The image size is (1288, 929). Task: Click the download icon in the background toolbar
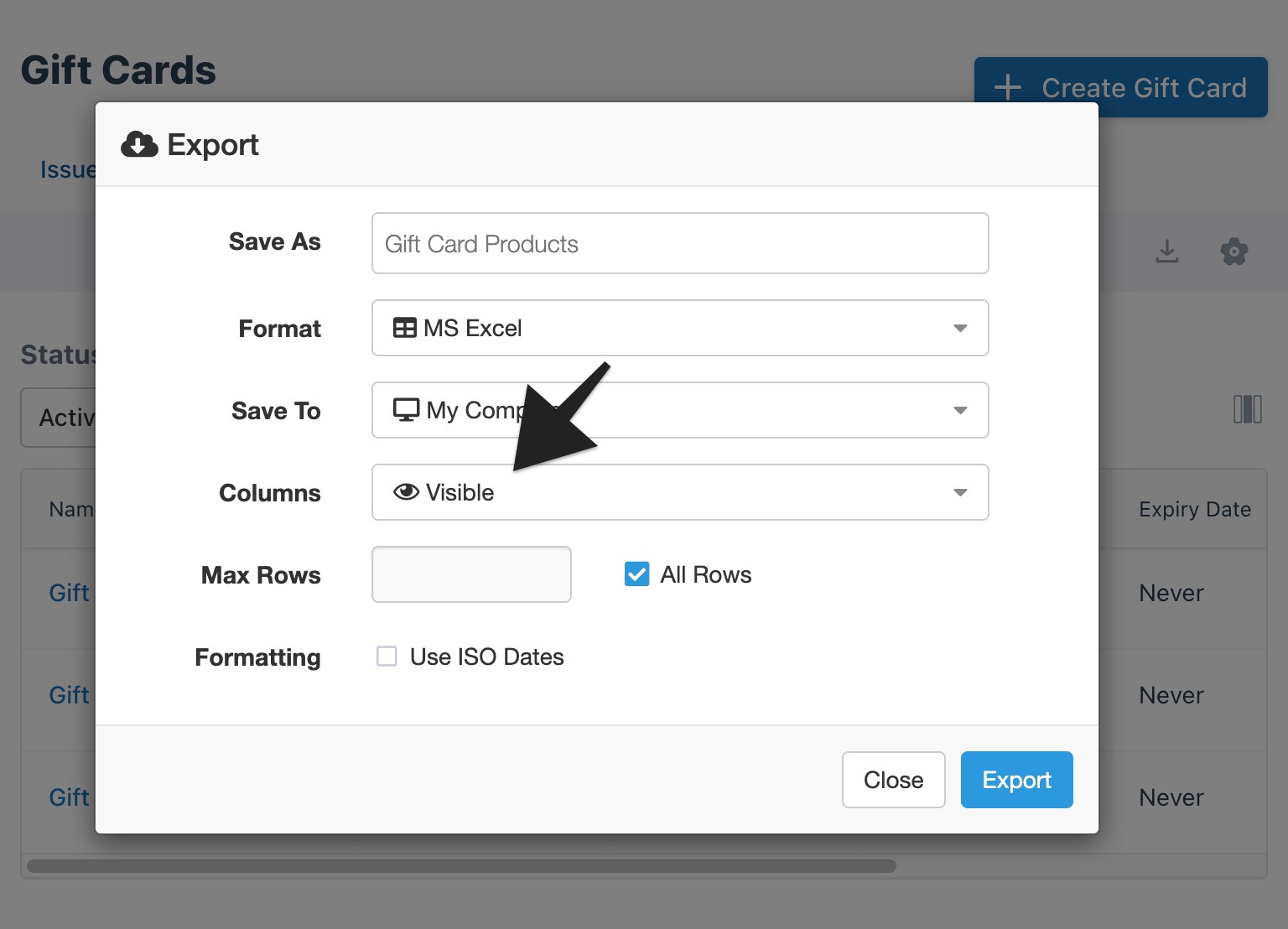[x=1167, y=251]
